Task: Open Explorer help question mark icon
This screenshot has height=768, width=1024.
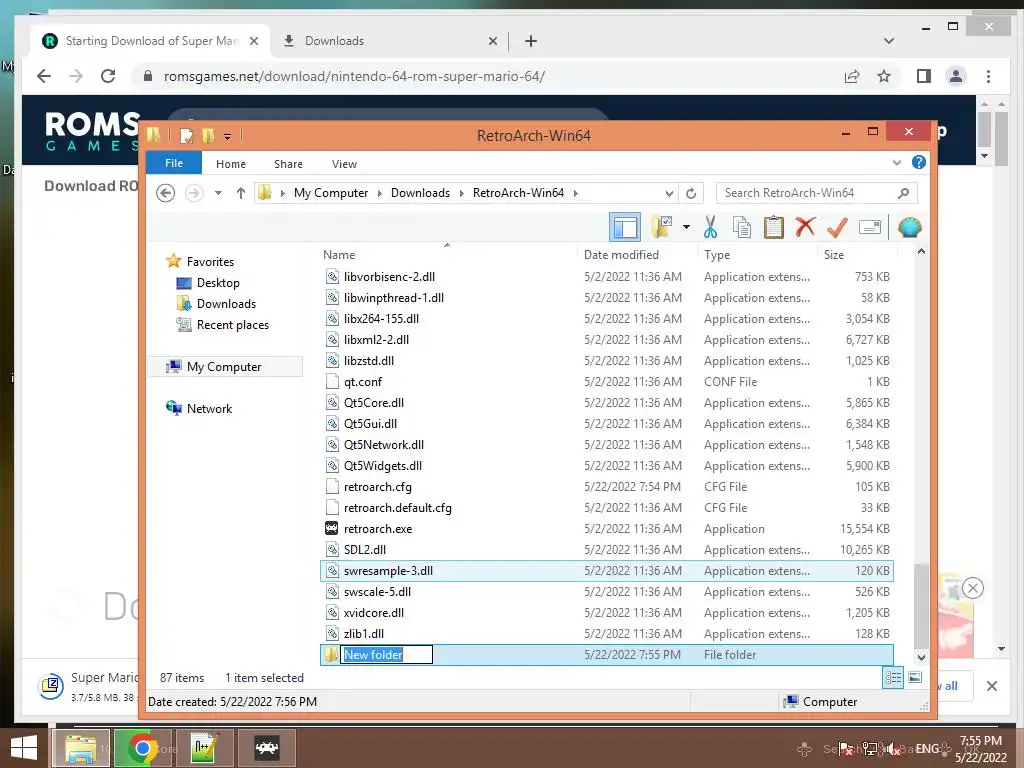Action: (918, 163)
